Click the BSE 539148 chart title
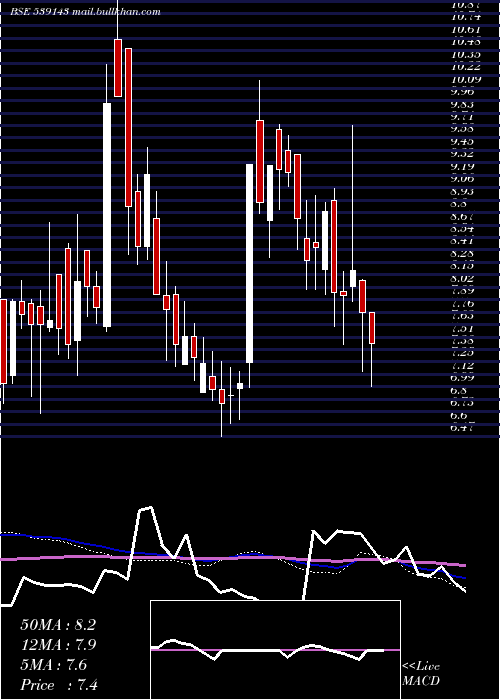This screenshot has width=500, height=700. (x=40, y=12)
